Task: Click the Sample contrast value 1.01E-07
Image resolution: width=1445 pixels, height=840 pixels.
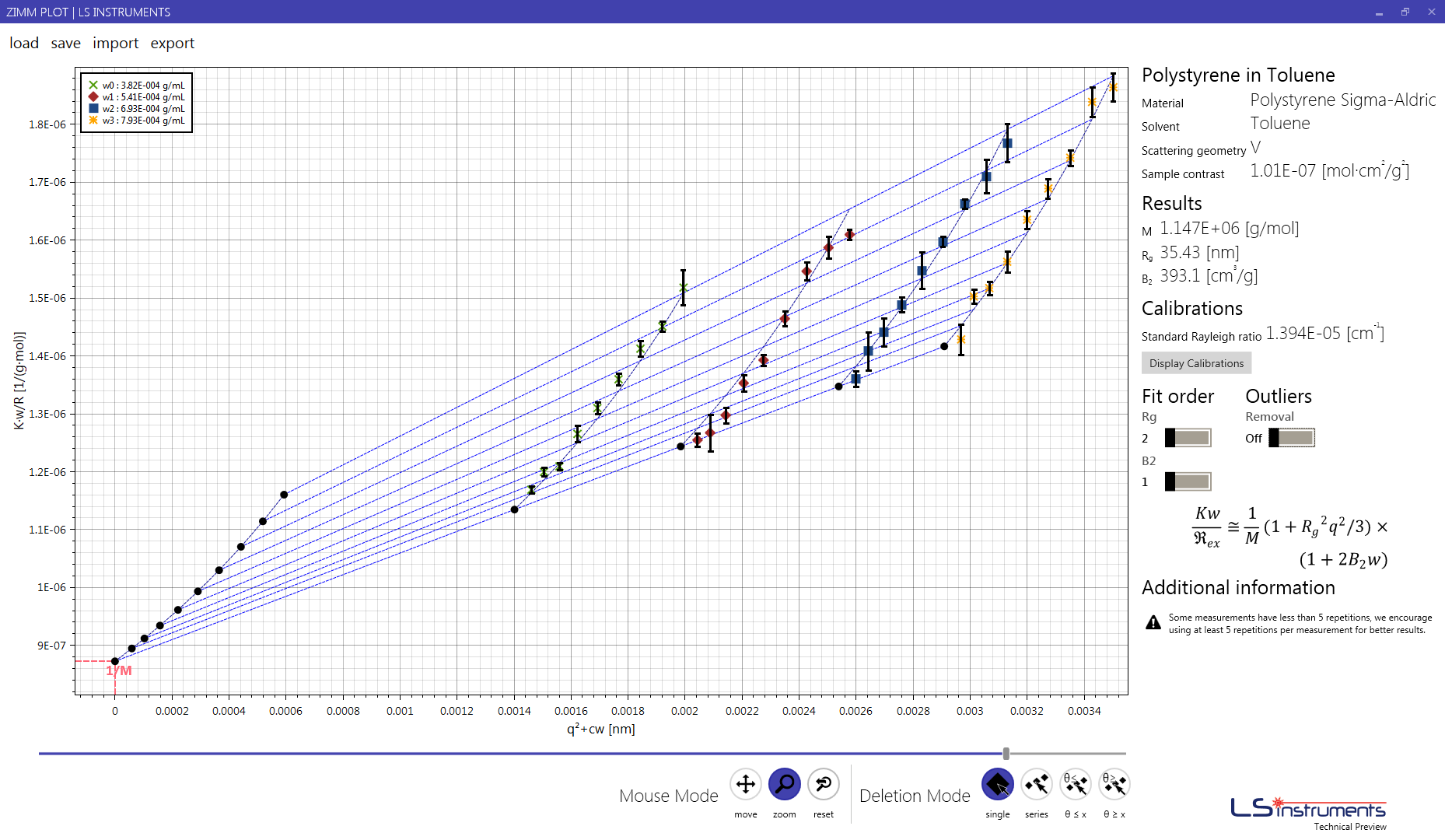Action: (x=1330, y=170)
